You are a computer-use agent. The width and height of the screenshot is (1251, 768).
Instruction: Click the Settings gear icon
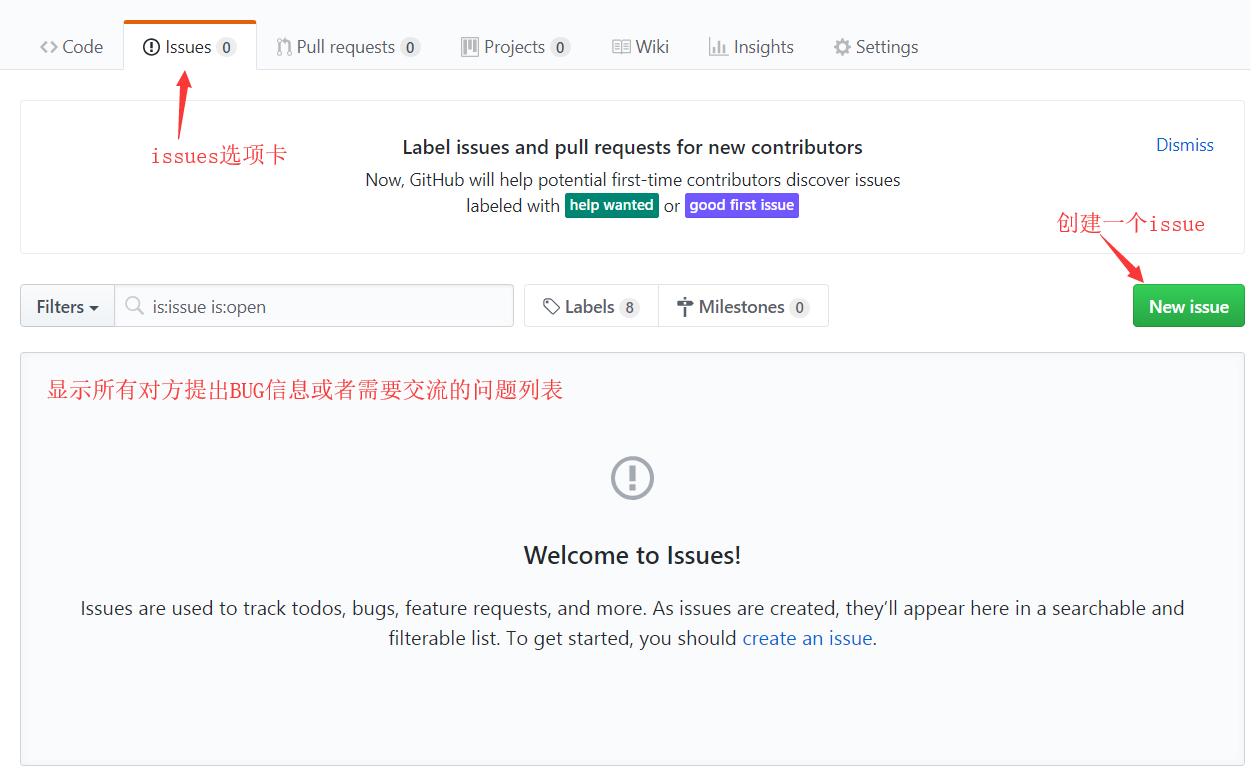841,46
